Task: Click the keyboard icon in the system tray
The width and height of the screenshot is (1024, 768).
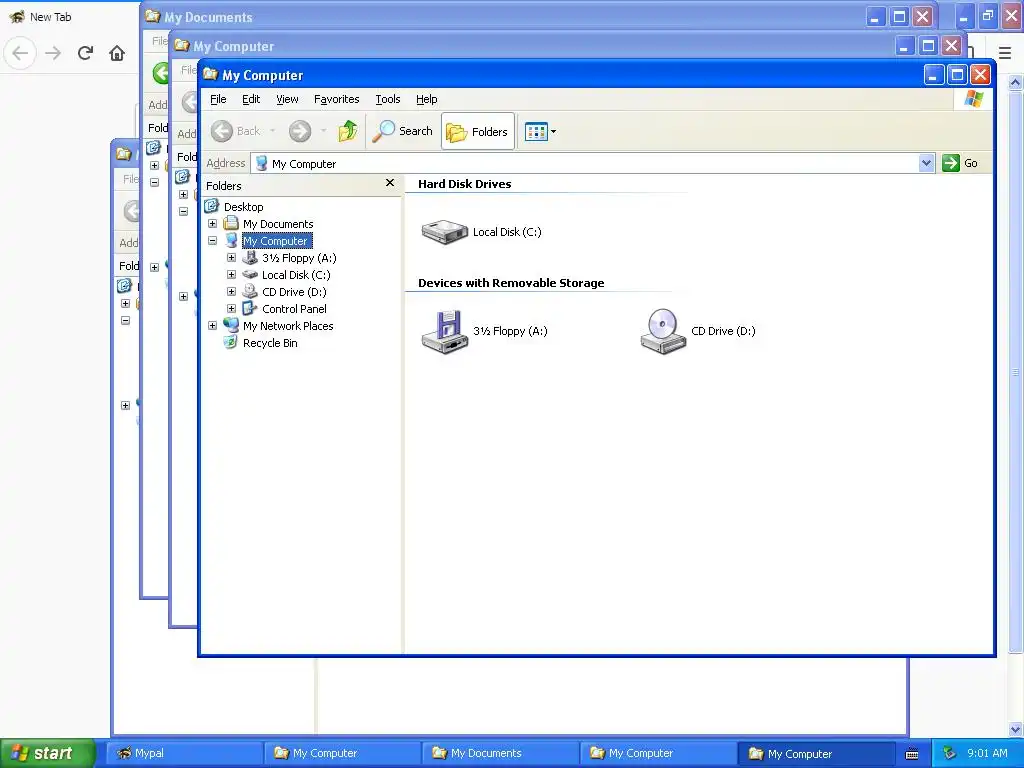Action: click(x=912, y=754)
